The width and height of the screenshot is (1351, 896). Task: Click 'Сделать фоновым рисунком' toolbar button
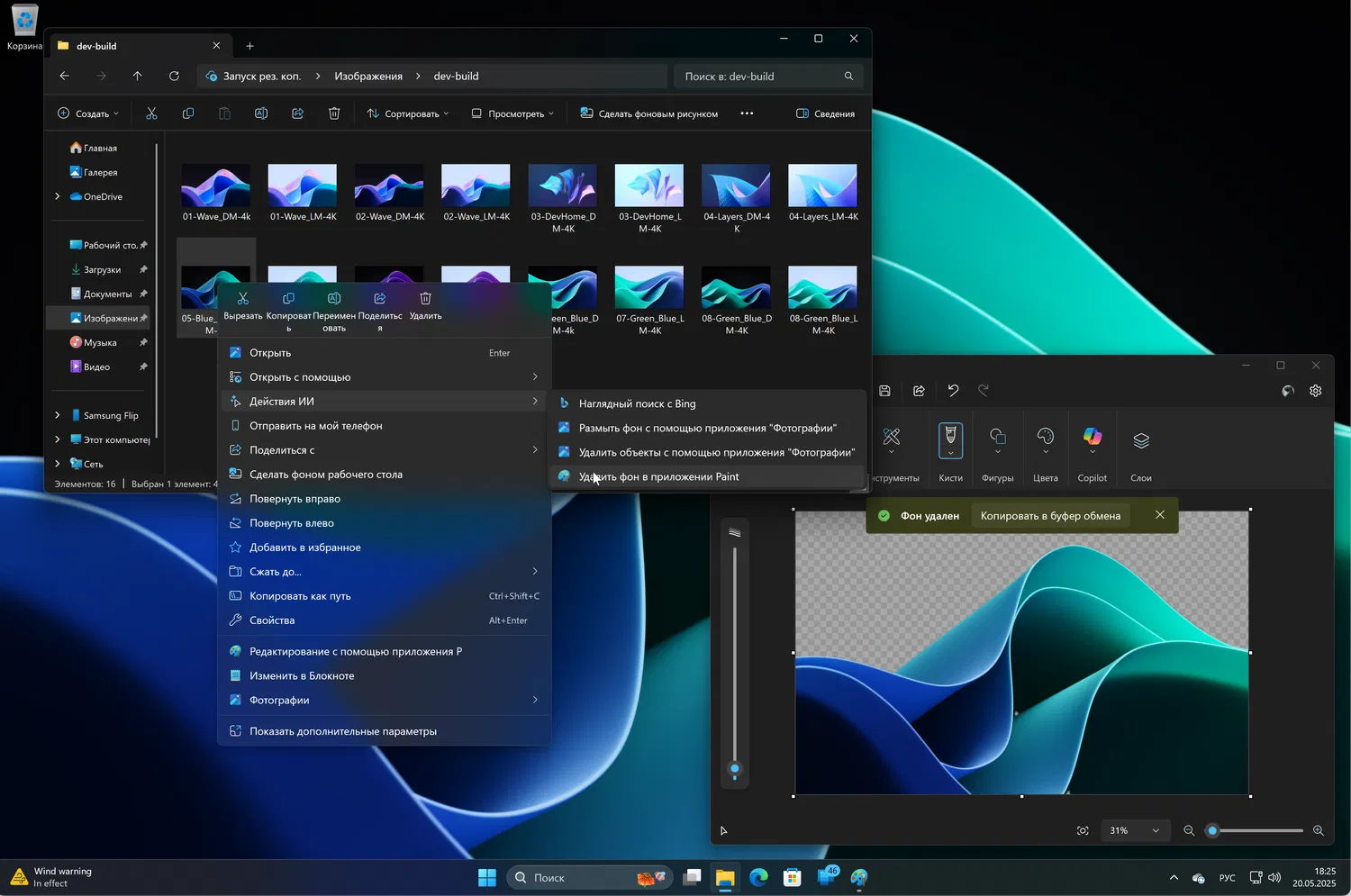tap(649, 113)
